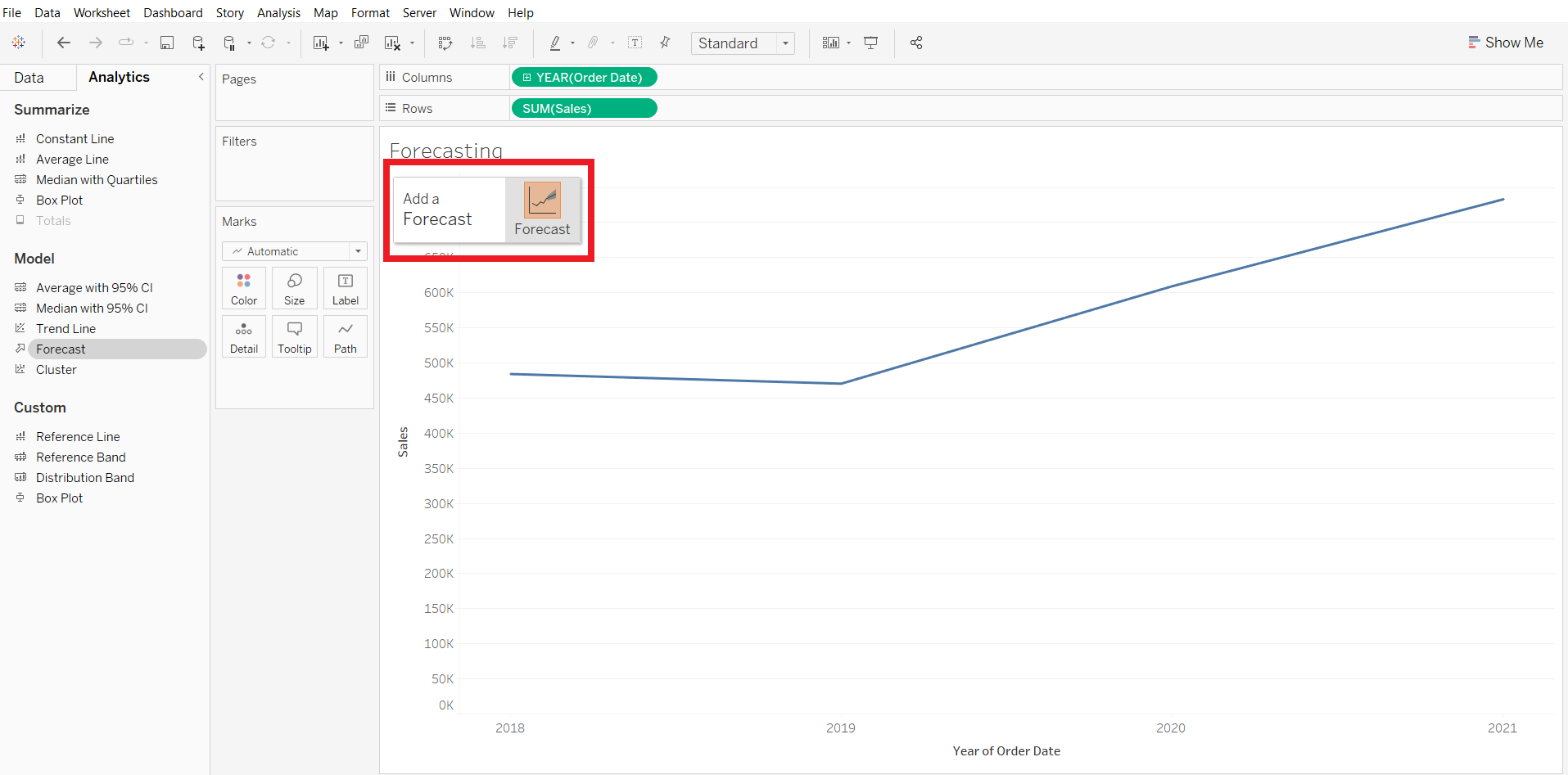The image size is (1568, 775).
Task: Sort descending using the toolbar icon
Action: tap(510, 43)
